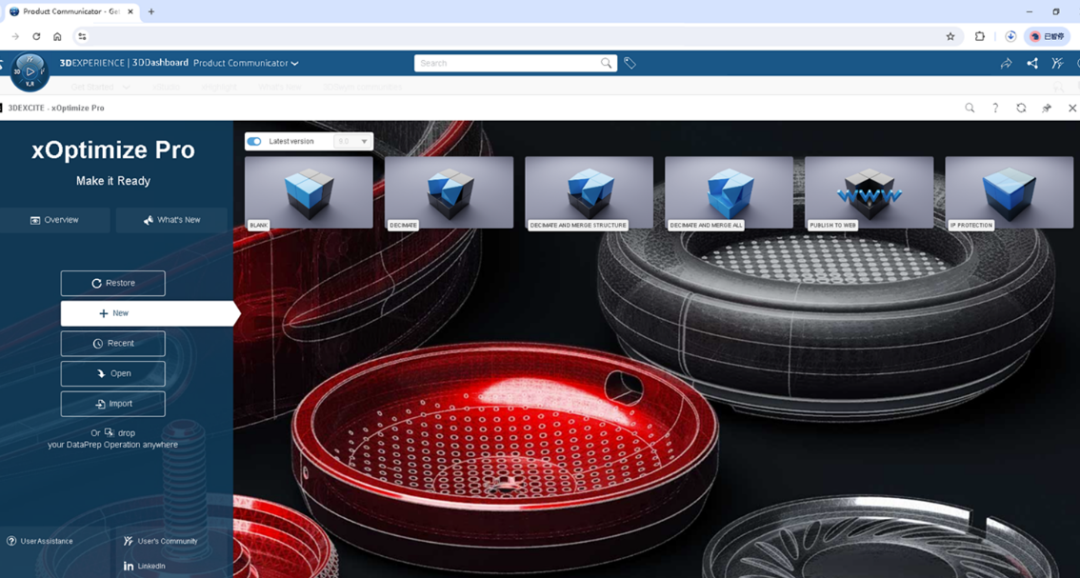The height and width of the screenshot is (578, 1080).
Task: Expand the Get Started tab chevron
Action: [x=126, y=87]
